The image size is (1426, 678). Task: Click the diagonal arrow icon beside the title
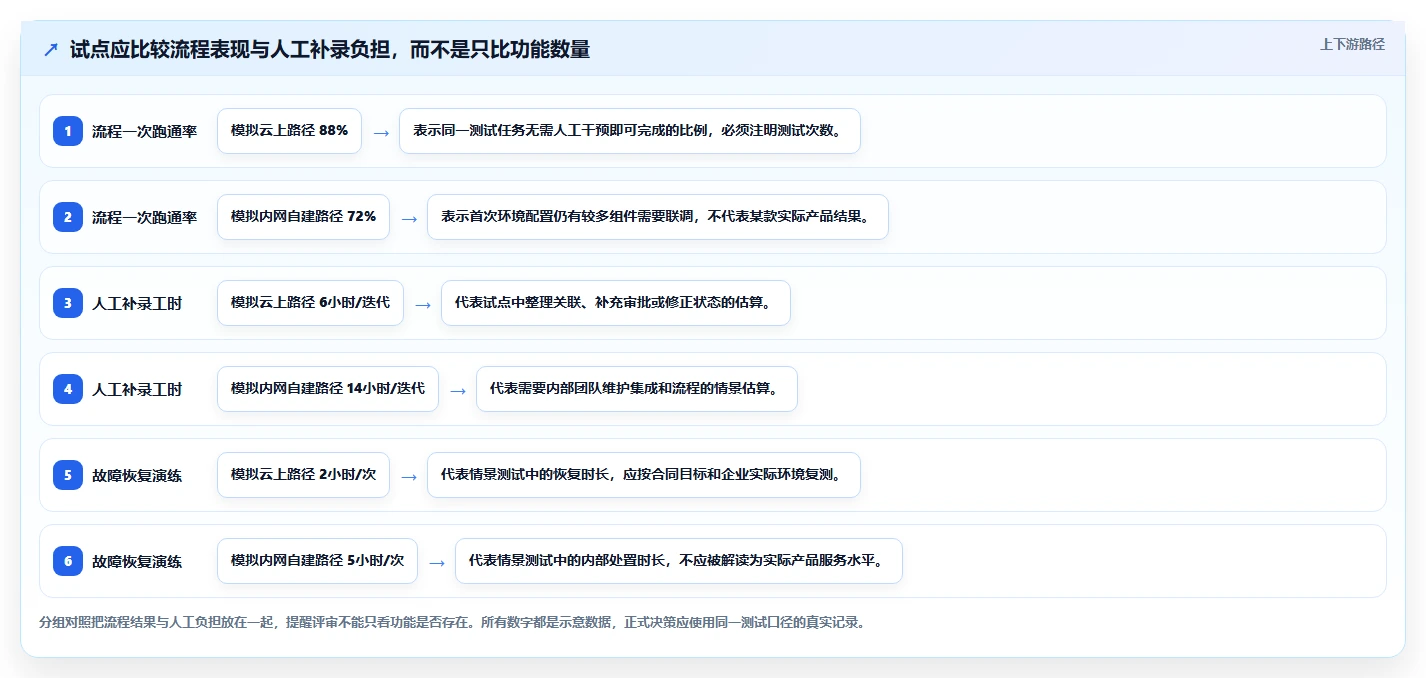pos(51,50)
